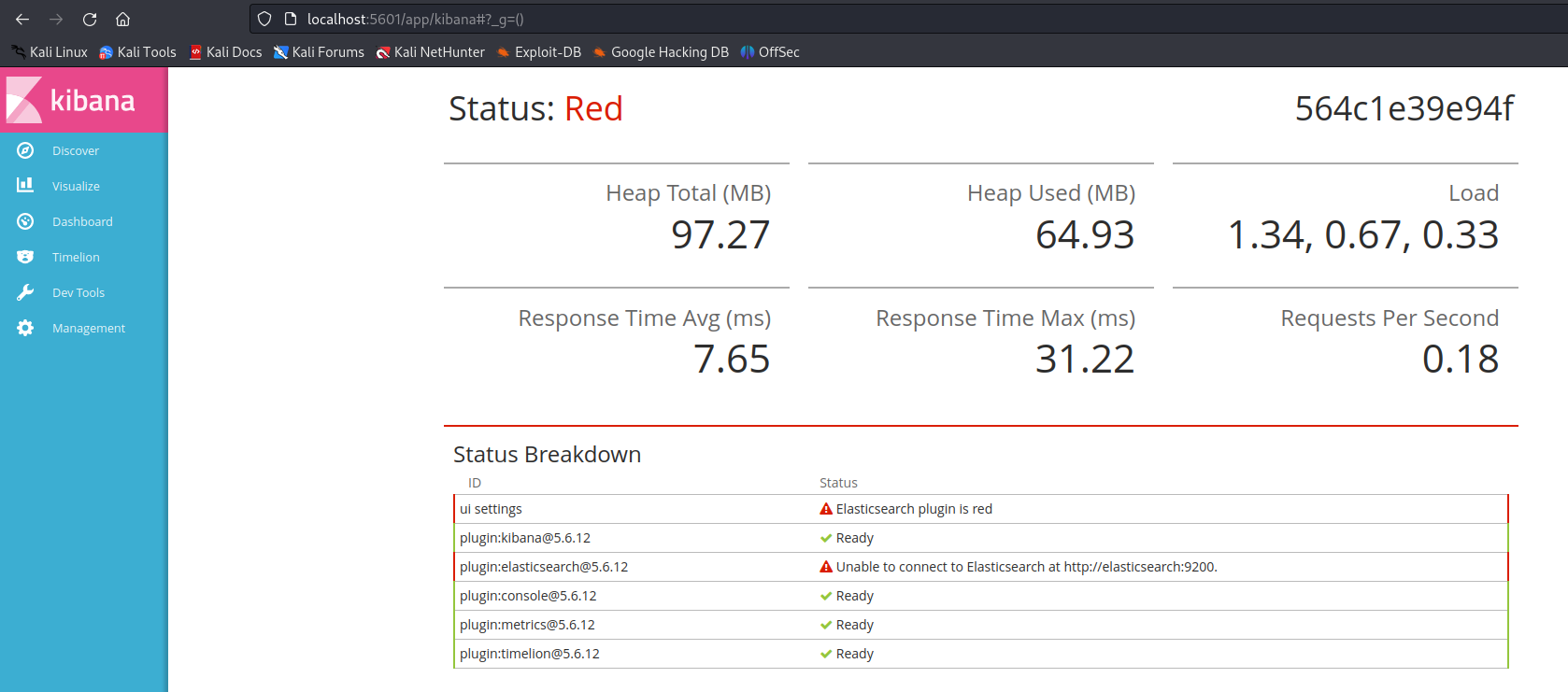Click the Status: Red heading
The width and height of the screenshot is (1568, 692).
click(535, 109)
